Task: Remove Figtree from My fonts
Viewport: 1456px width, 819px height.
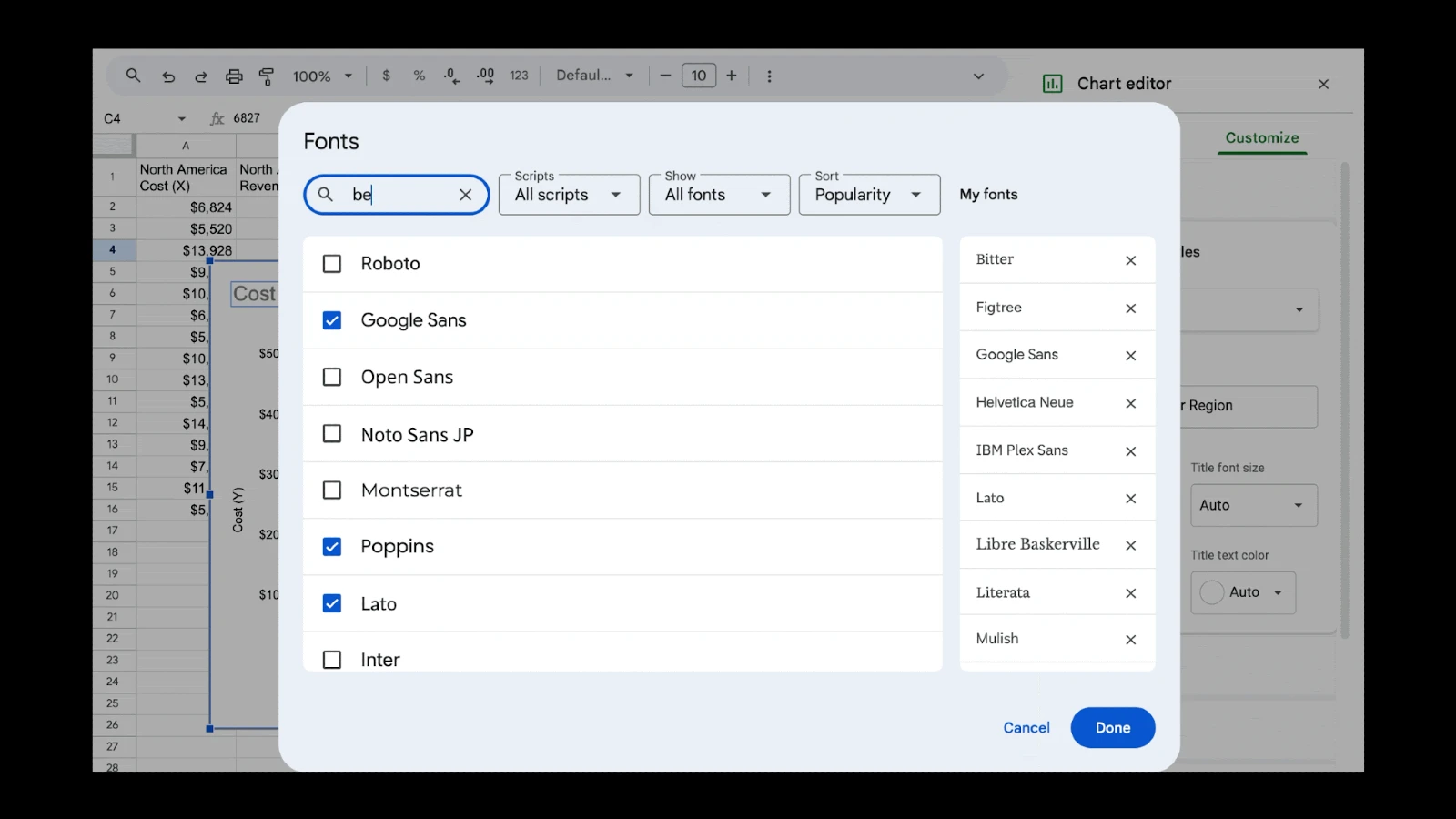Action: click(x=1130, y=308)
